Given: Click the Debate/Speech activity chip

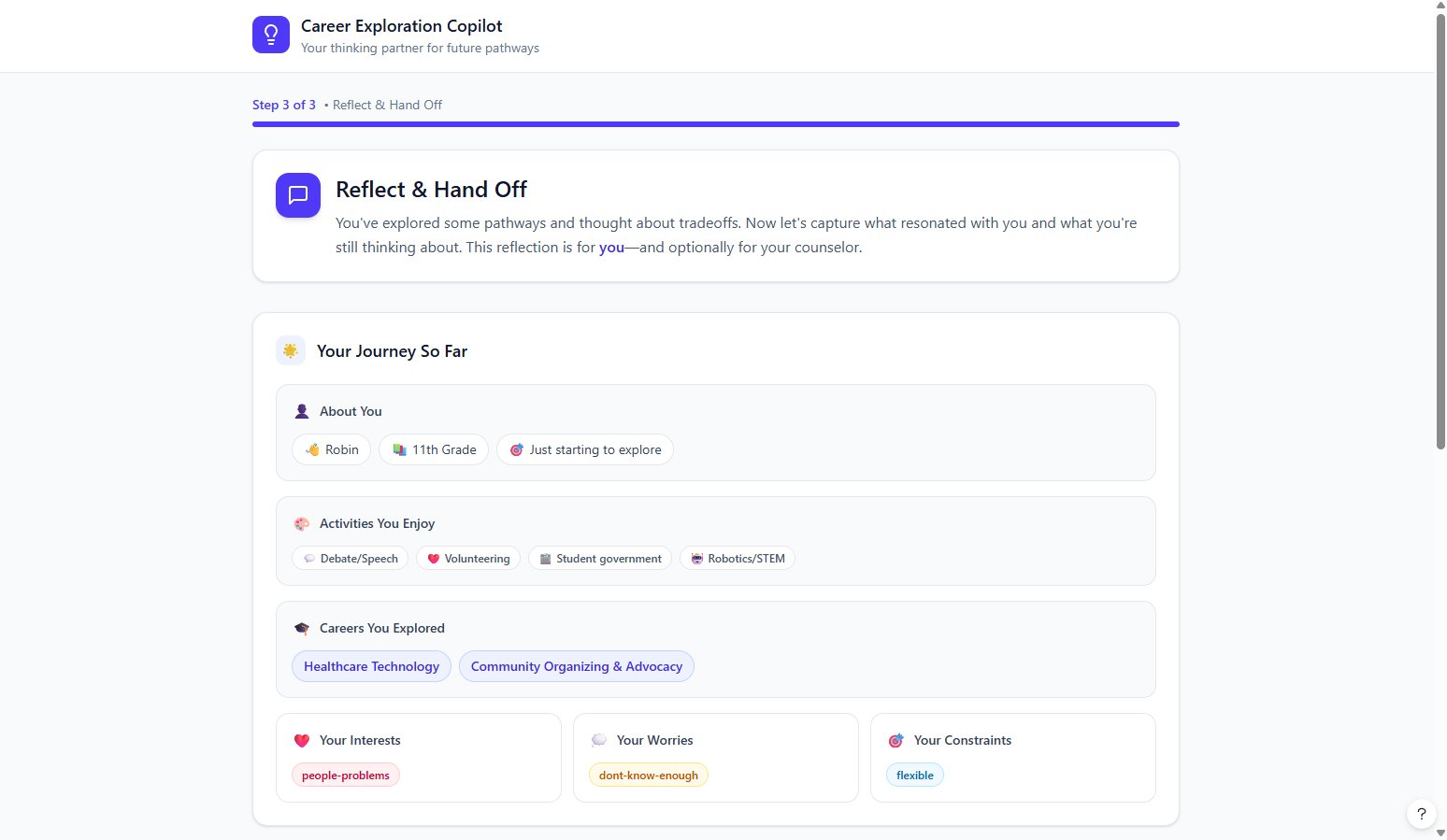Looking at the screenshot, I should (x=351, y=559).
